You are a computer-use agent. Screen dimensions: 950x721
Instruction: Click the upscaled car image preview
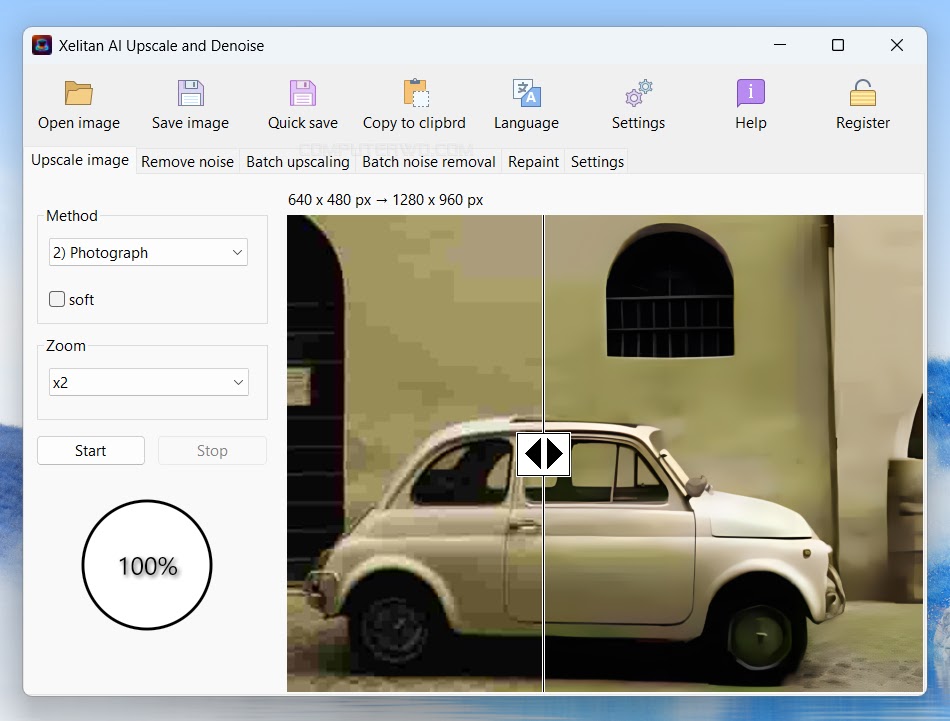coord(605,453)
